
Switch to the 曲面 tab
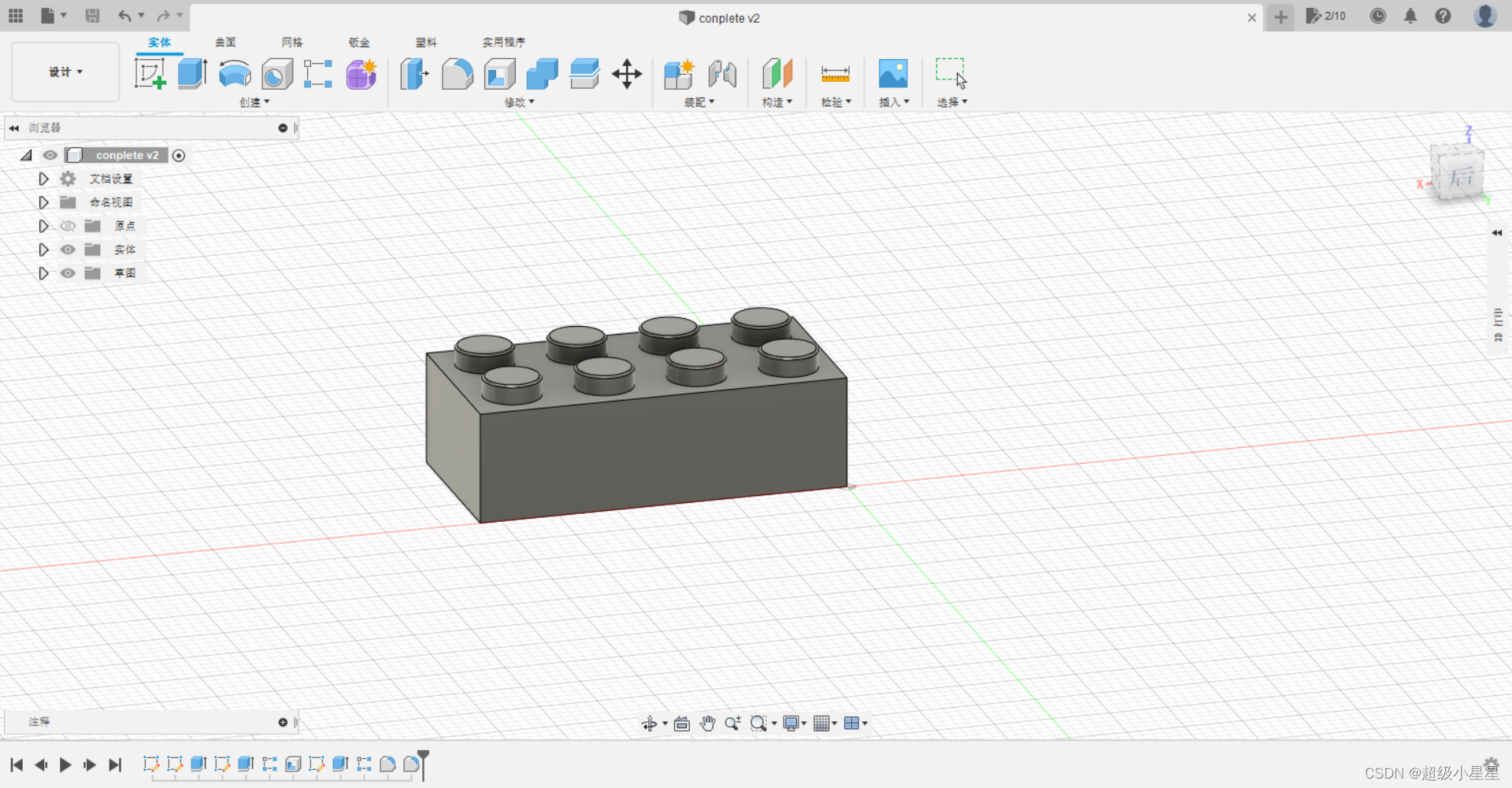point(225,43)
